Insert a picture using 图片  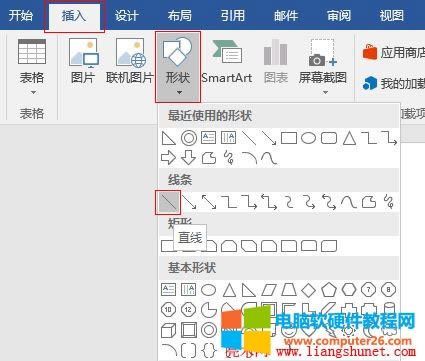[x=83, y=61]
